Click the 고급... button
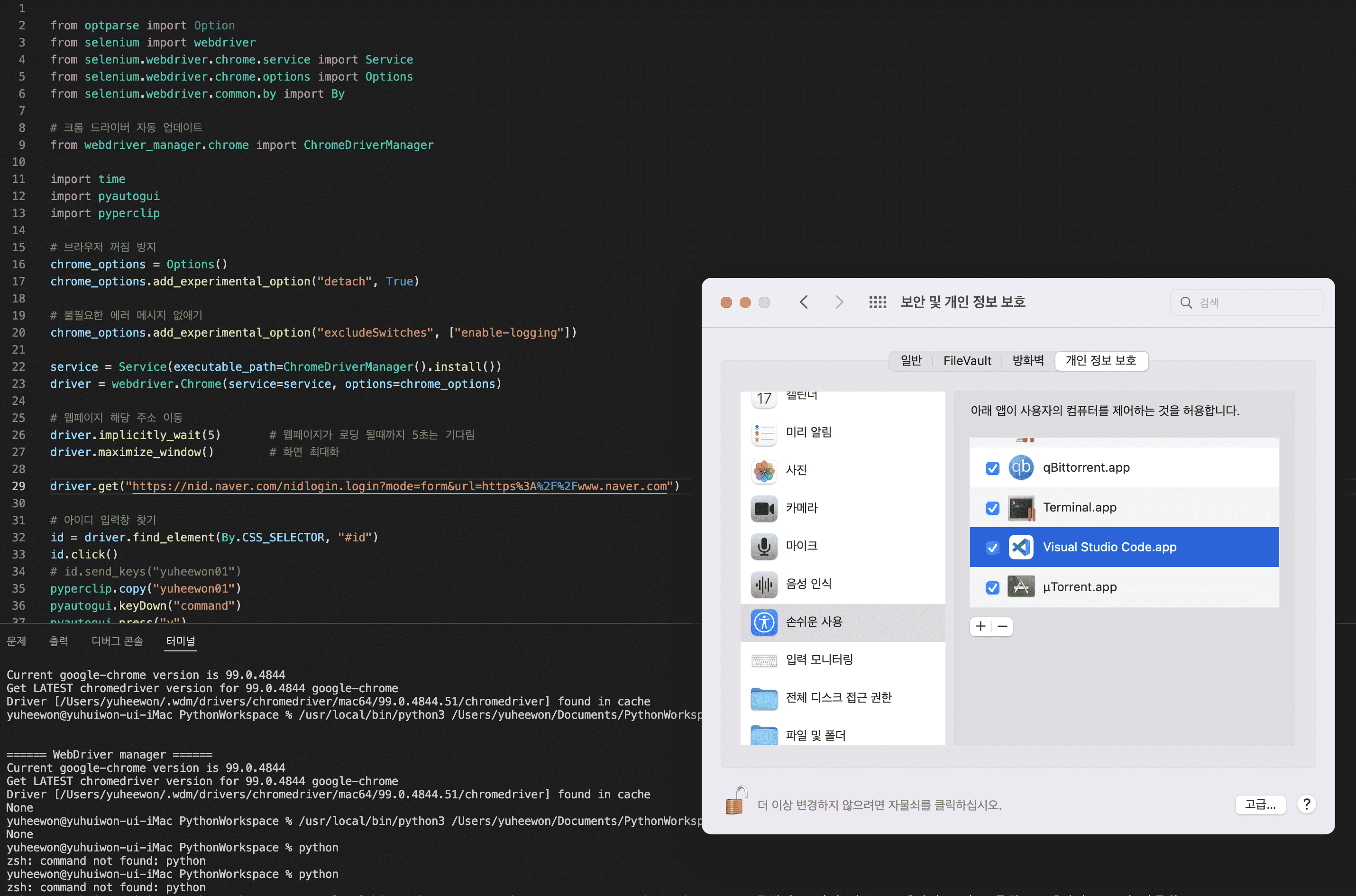 pyautogui.click(x=1260, y=805)
